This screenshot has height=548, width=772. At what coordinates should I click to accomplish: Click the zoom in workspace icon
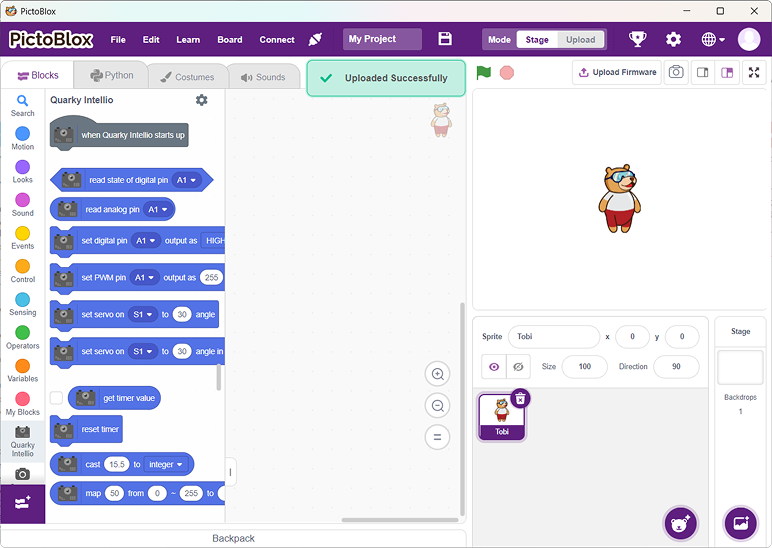[437, 375]
